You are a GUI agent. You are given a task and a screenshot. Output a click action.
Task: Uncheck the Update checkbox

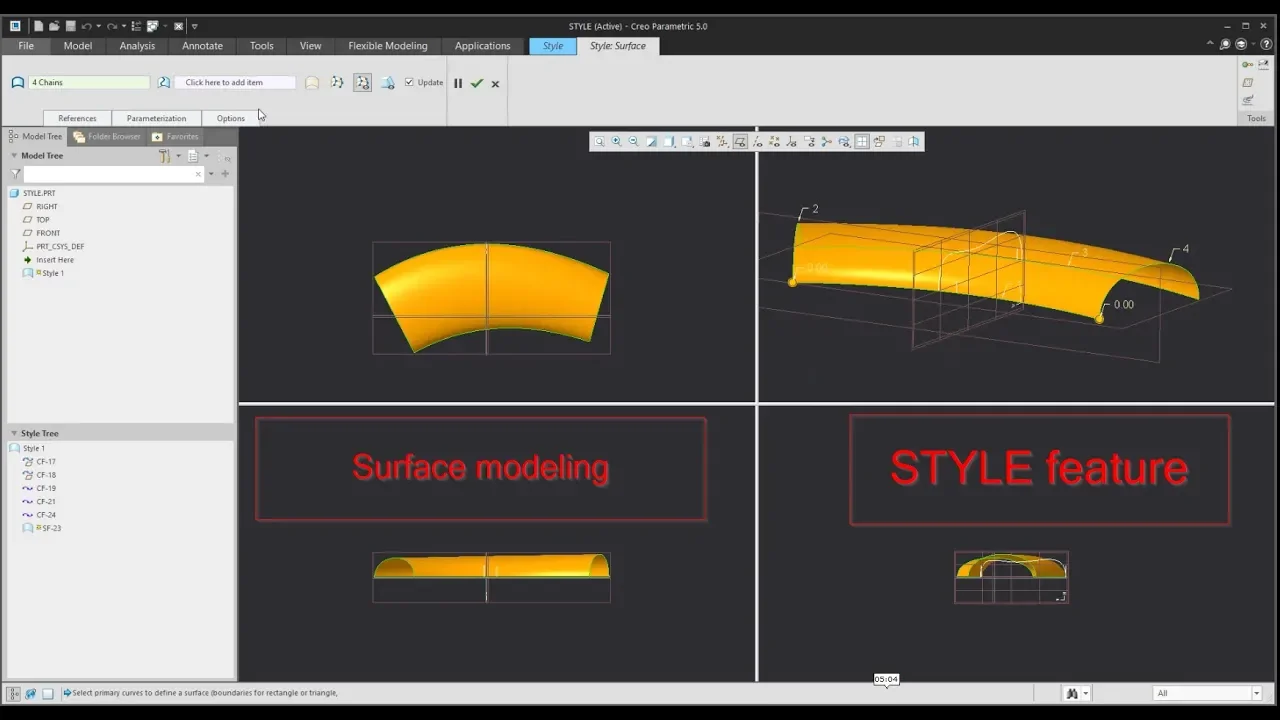point(409,83)
